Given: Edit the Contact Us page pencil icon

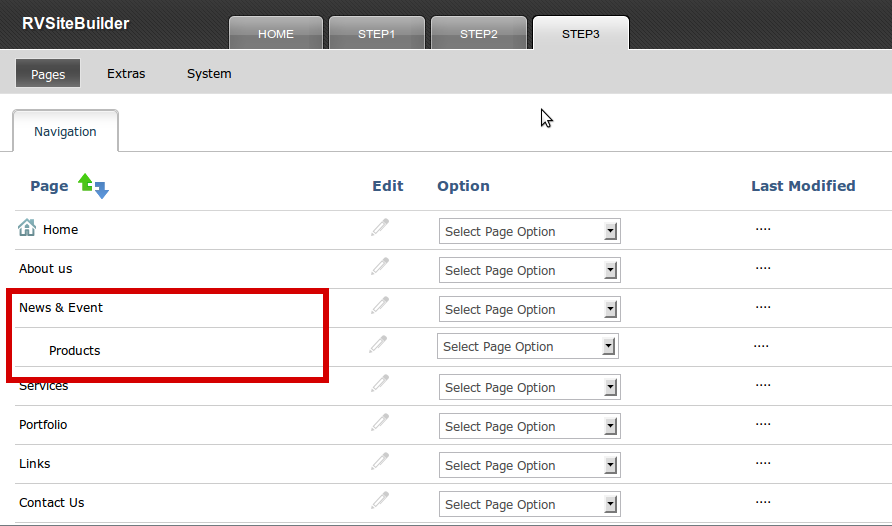Looking at the screenshot, I should 380,500.
